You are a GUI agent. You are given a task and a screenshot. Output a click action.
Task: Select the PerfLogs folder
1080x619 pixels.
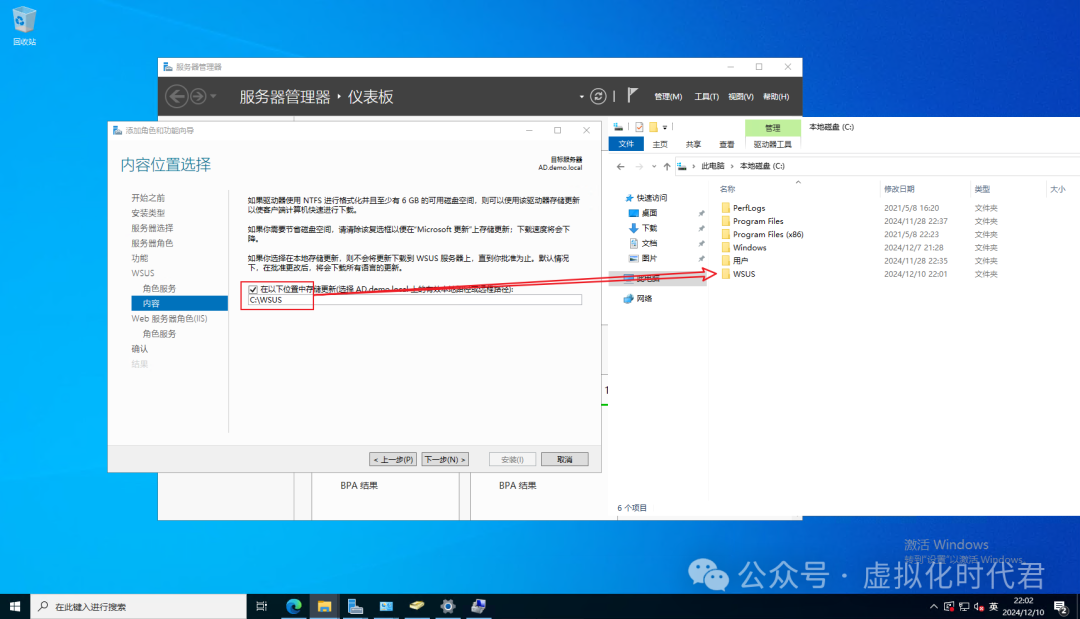click(x=749, y=208)
